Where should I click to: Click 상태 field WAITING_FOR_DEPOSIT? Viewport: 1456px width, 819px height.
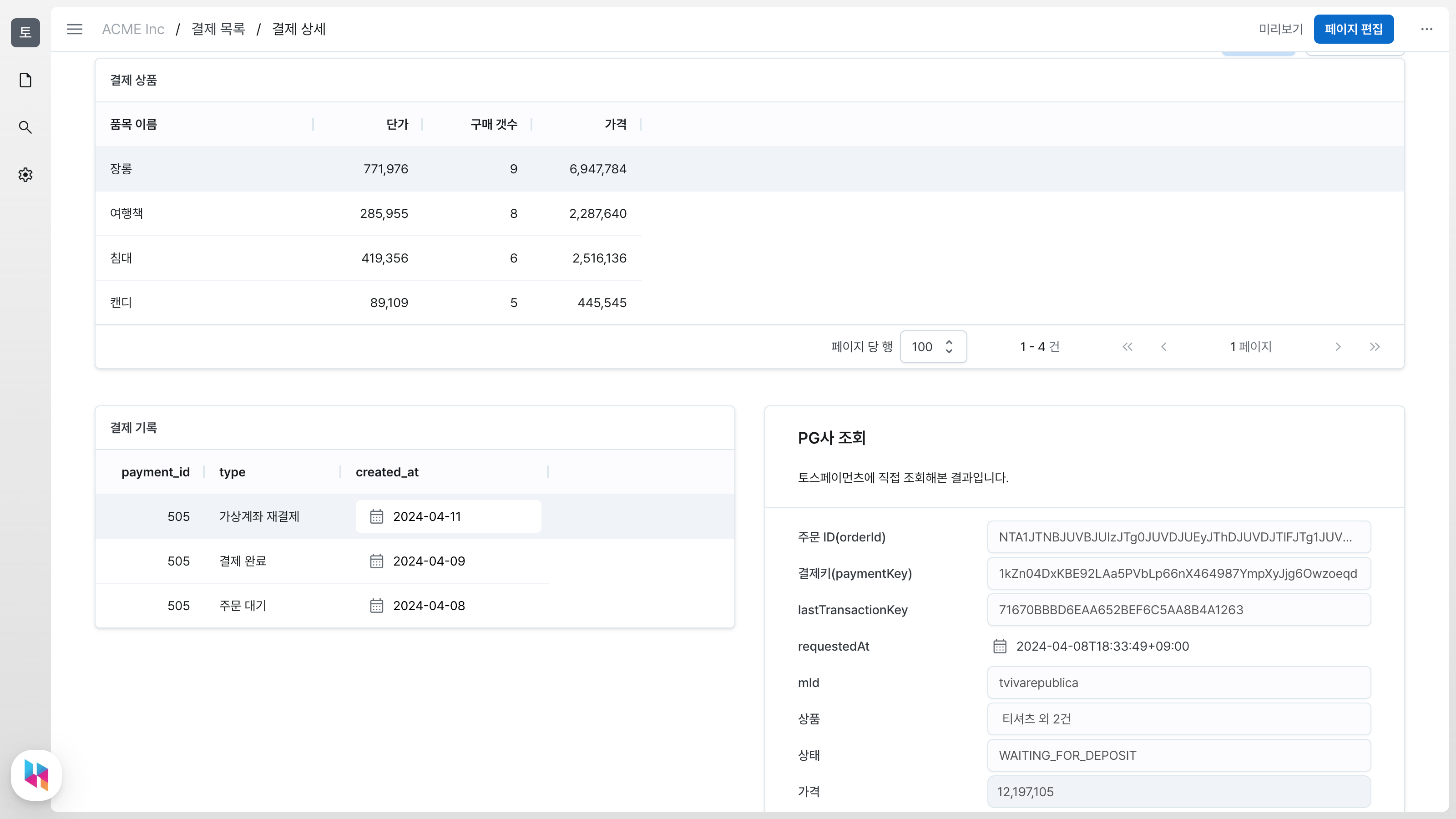1179,755
